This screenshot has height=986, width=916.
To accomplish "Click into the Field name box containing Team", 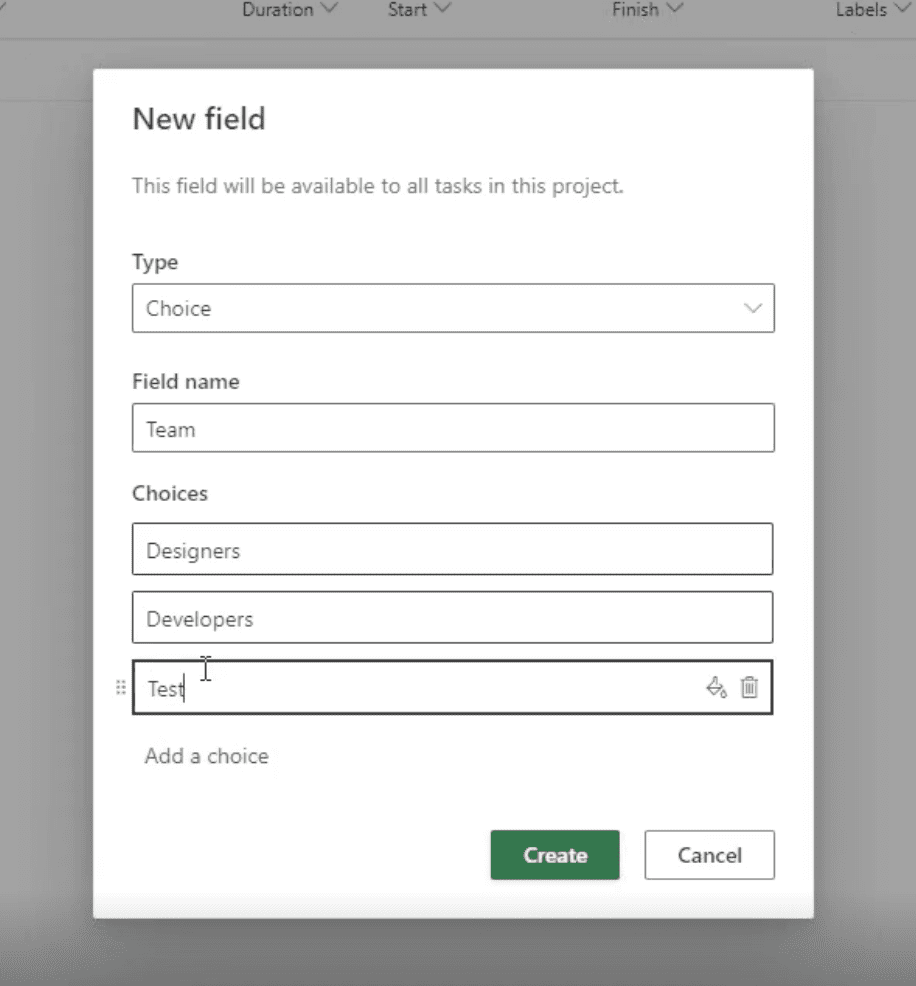I will click(453, 428).
